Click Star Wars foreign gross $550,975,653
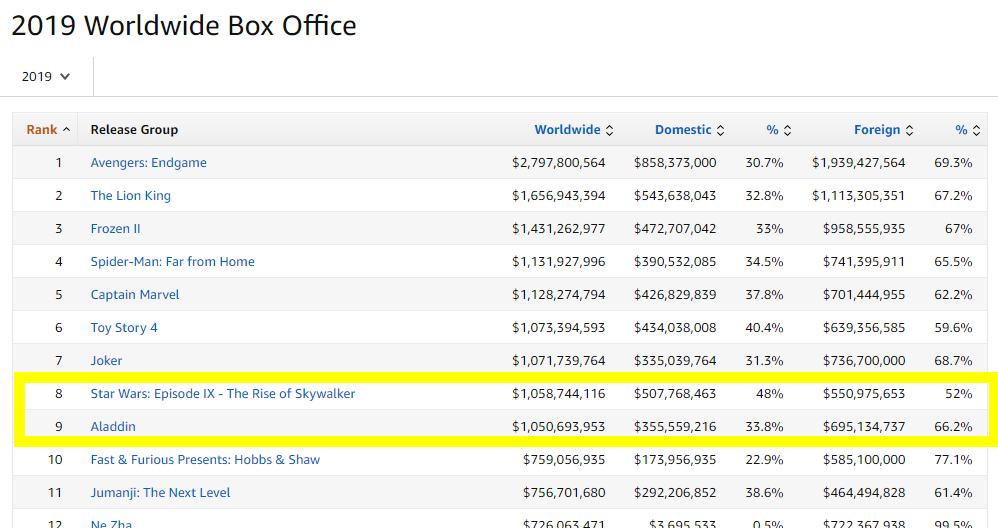The image size is (998, 528). (864, 394)
